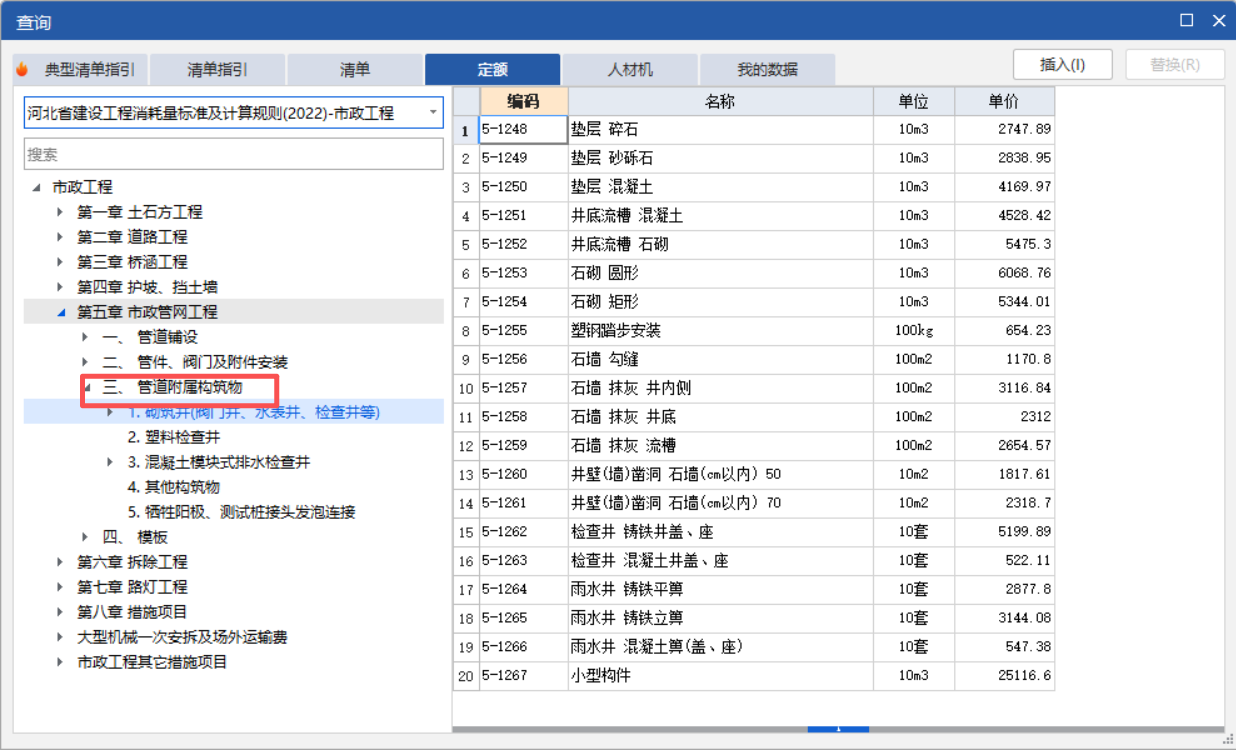Click row header number 10
Image resolution: width=1236 pixels, height=750 pixels.
pos(466,388)
